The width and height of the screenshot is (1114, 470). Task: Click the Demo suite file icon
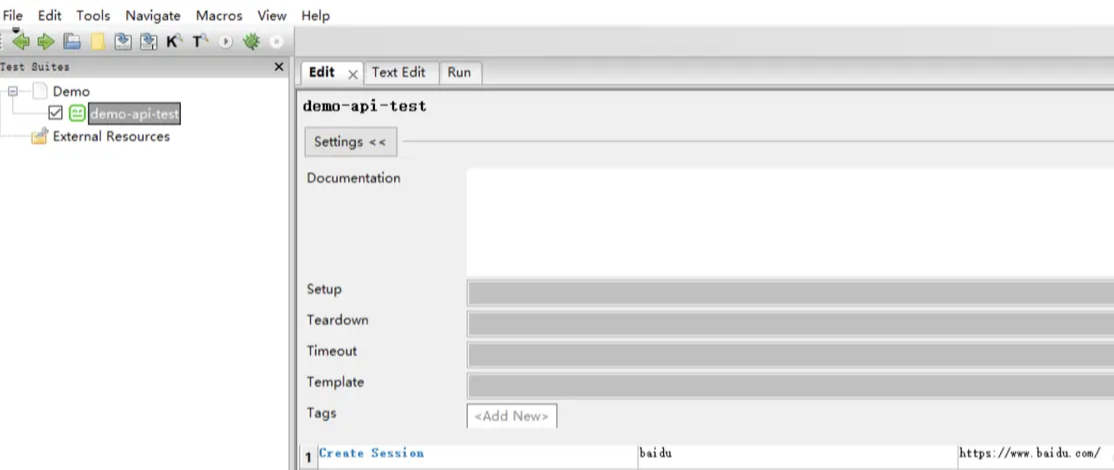40,92
